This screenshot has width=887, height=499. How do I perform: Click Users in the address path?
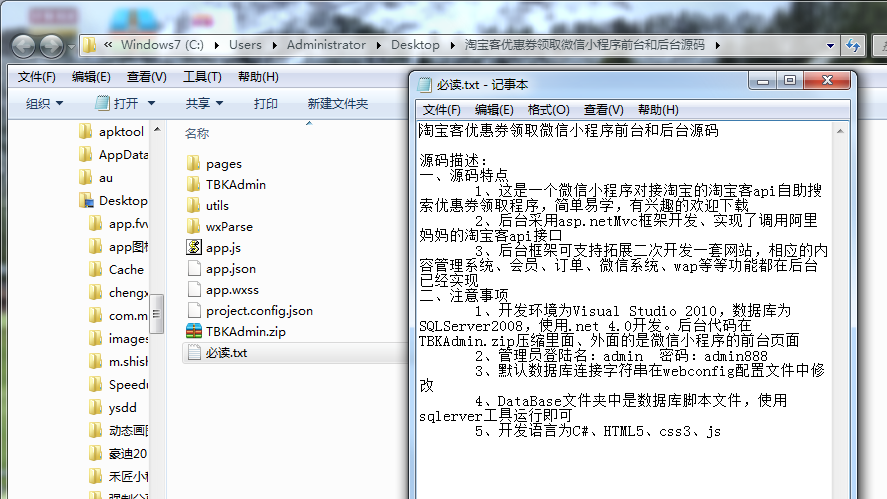(245, 45)
